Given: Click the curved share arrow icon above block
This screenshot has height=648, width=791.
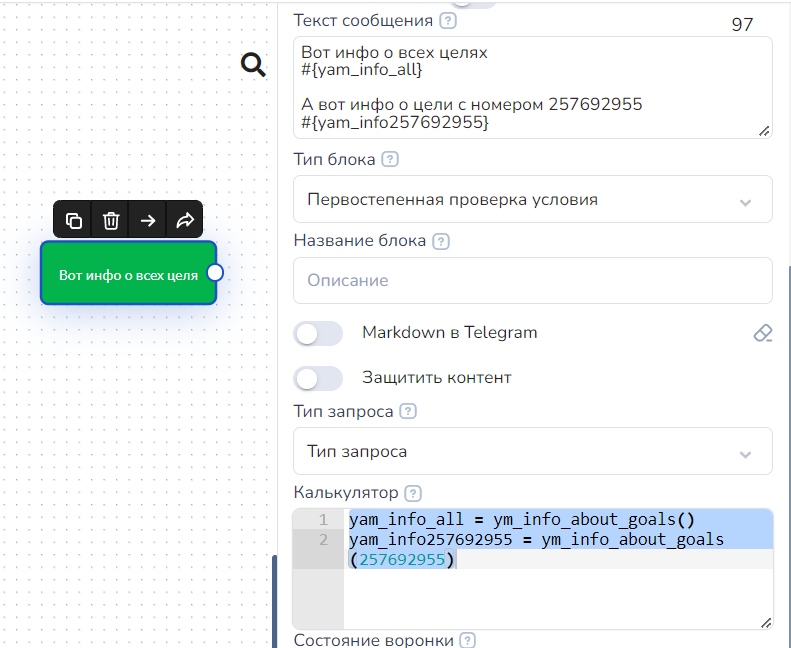Looking at the screenshot, I should [x=185, y=220].
